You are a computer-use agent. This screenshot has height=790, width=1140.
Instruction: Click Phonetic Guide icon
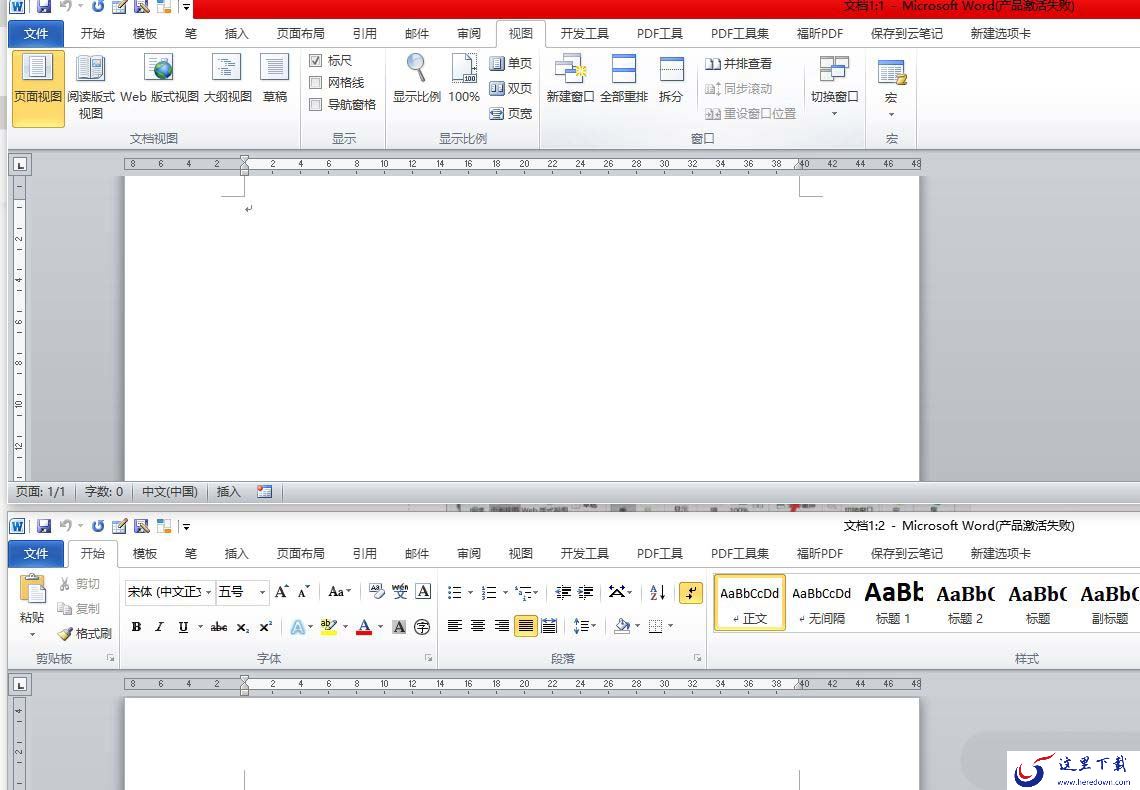coord(400,592)
